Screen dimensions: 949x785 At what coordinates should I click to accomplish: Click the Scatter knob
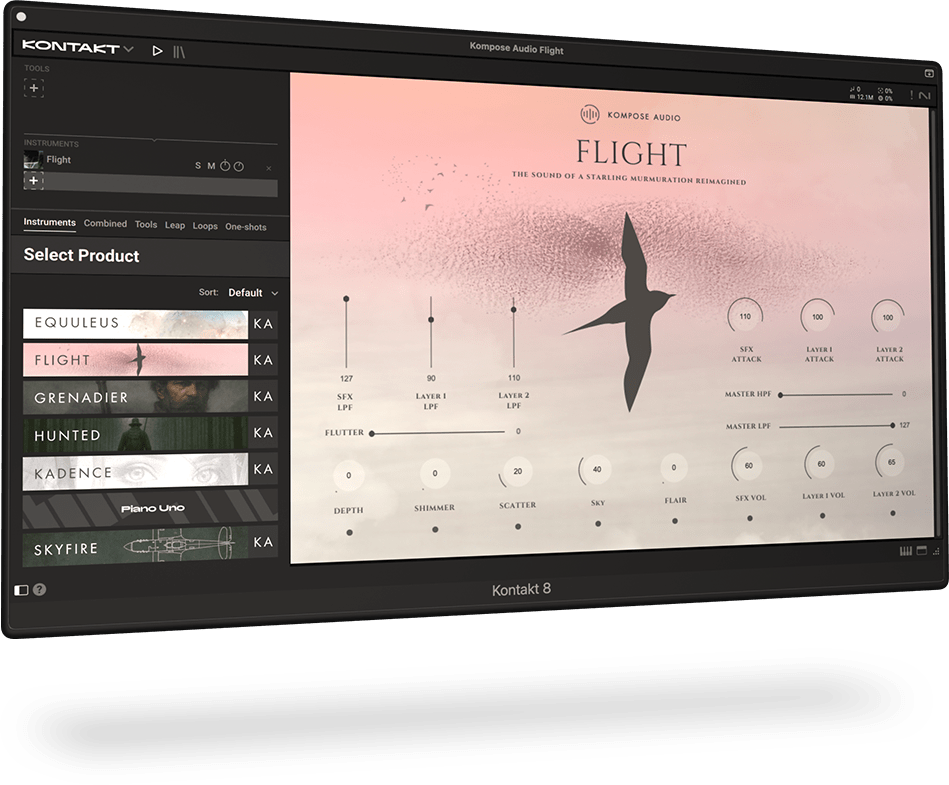point(516,471)
